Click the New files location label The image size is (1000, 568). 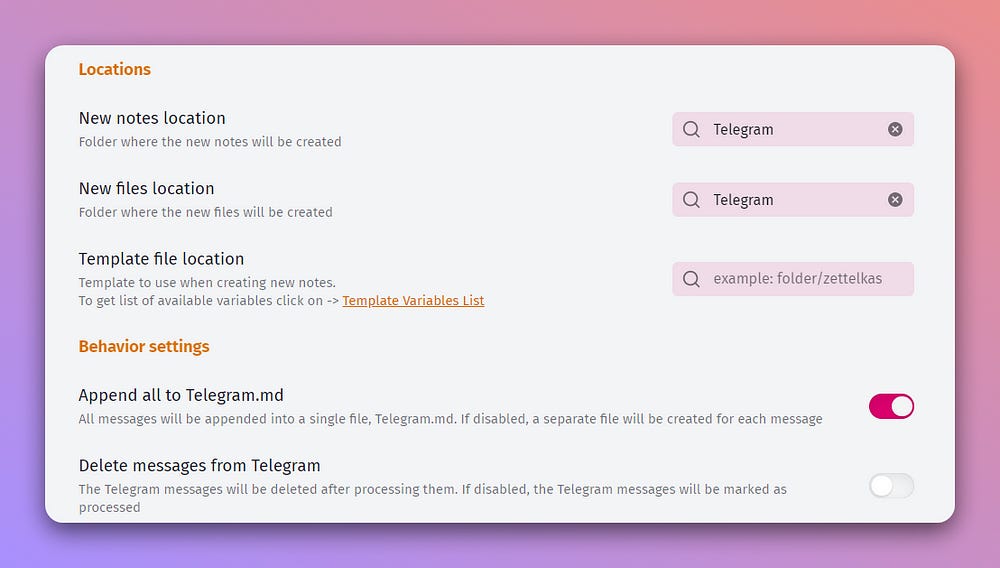click(x=147, y=188)
